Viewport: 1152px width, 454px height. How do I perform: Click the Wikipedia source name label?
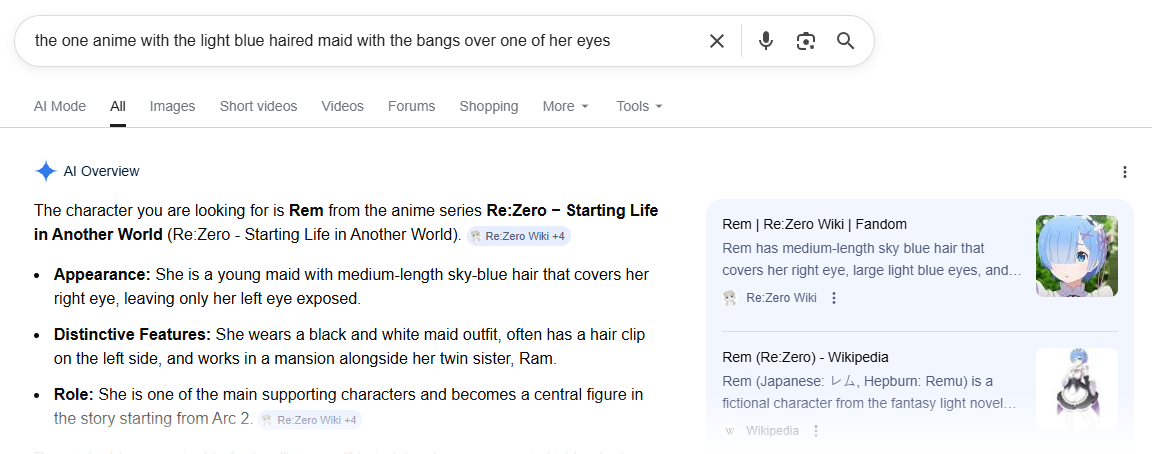(772, 430)
